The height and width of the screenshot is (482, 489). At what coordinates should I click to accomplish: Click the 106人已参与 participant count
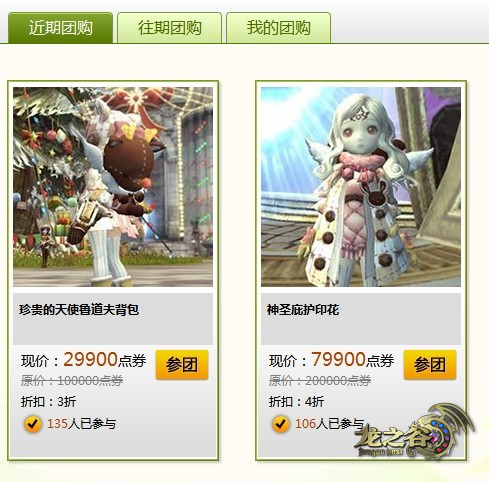(329, 424)
